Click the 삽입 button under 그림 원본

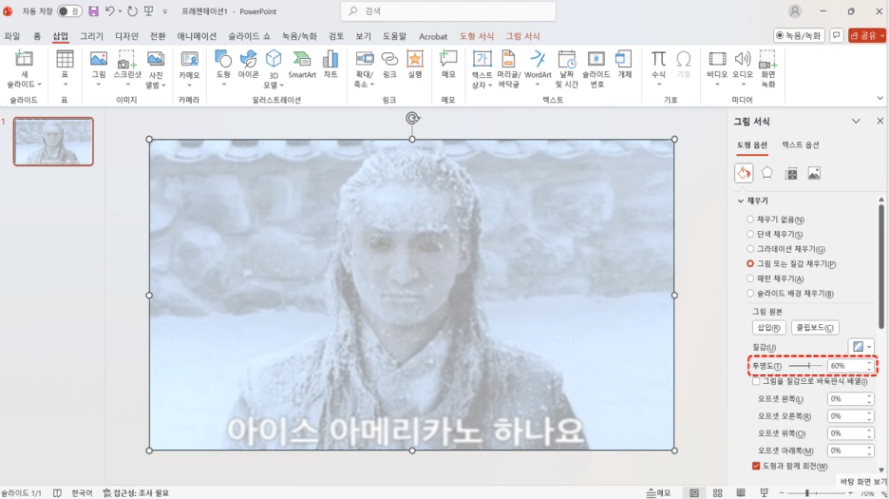[768, 327]
